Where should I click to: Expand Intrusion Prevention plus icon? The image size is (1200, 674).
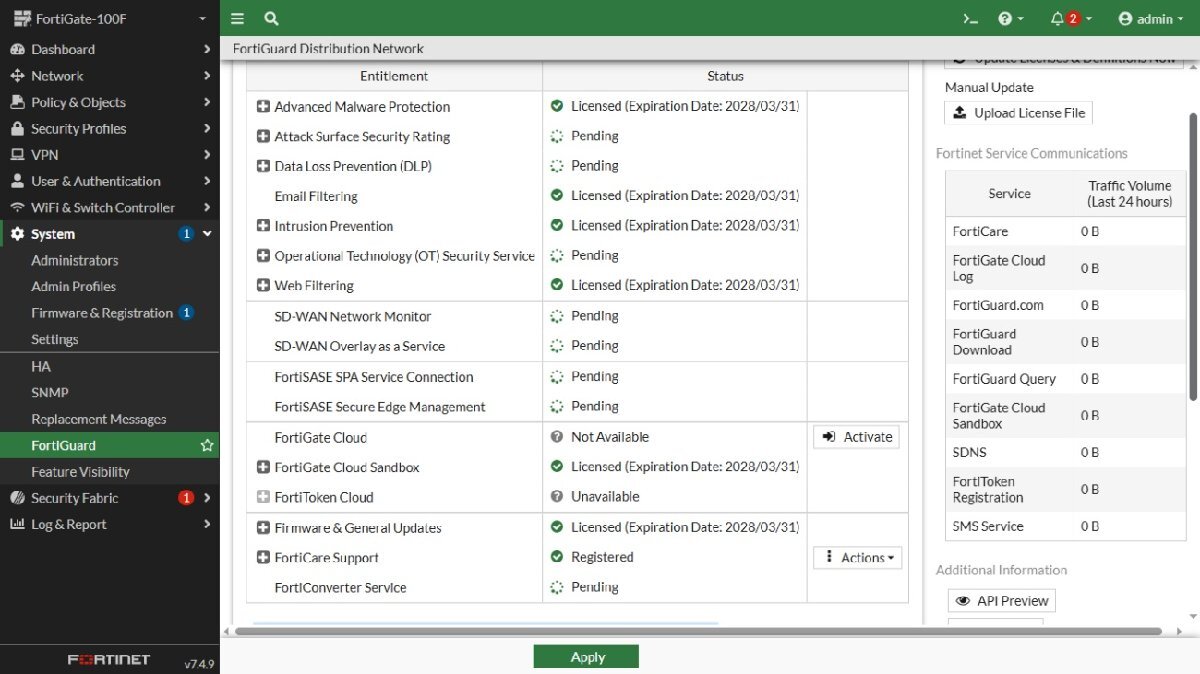tap(263, 226)
